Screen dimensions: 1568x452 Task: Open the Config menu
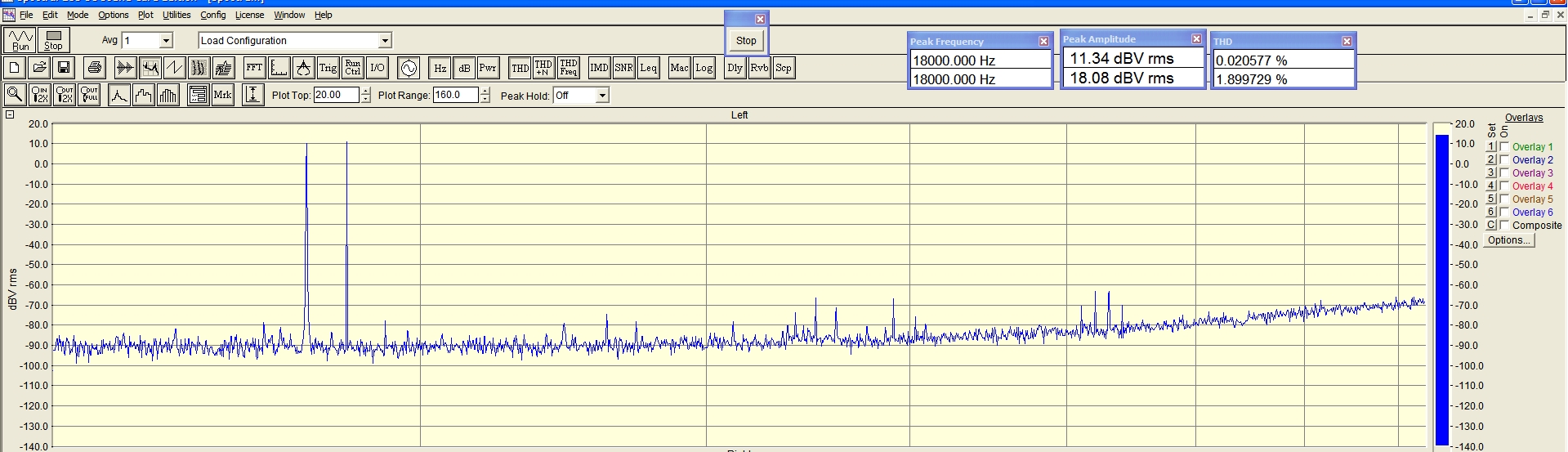(x=212, y=15)
